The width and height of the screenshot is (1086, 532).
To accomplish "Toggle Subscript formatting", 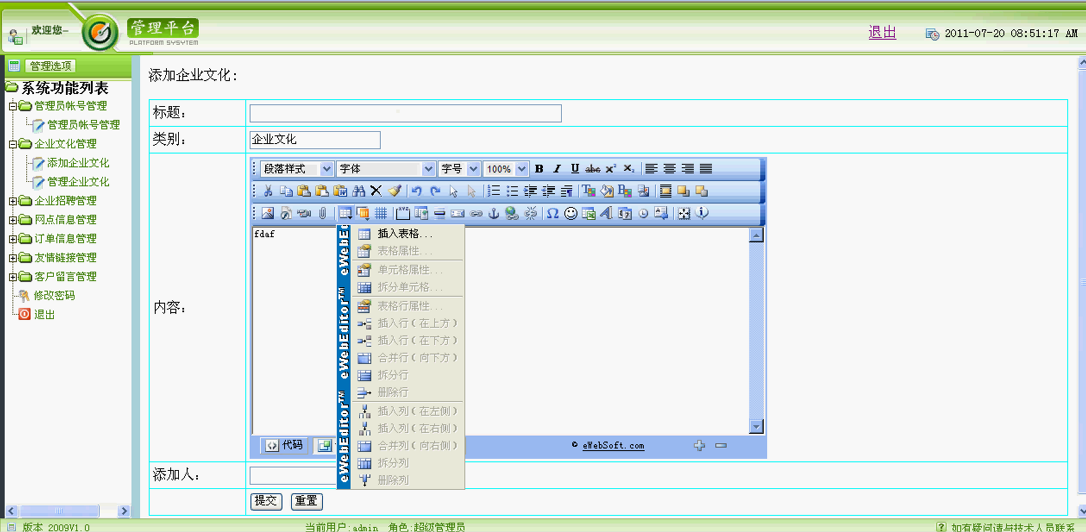I will click(628, 168).
